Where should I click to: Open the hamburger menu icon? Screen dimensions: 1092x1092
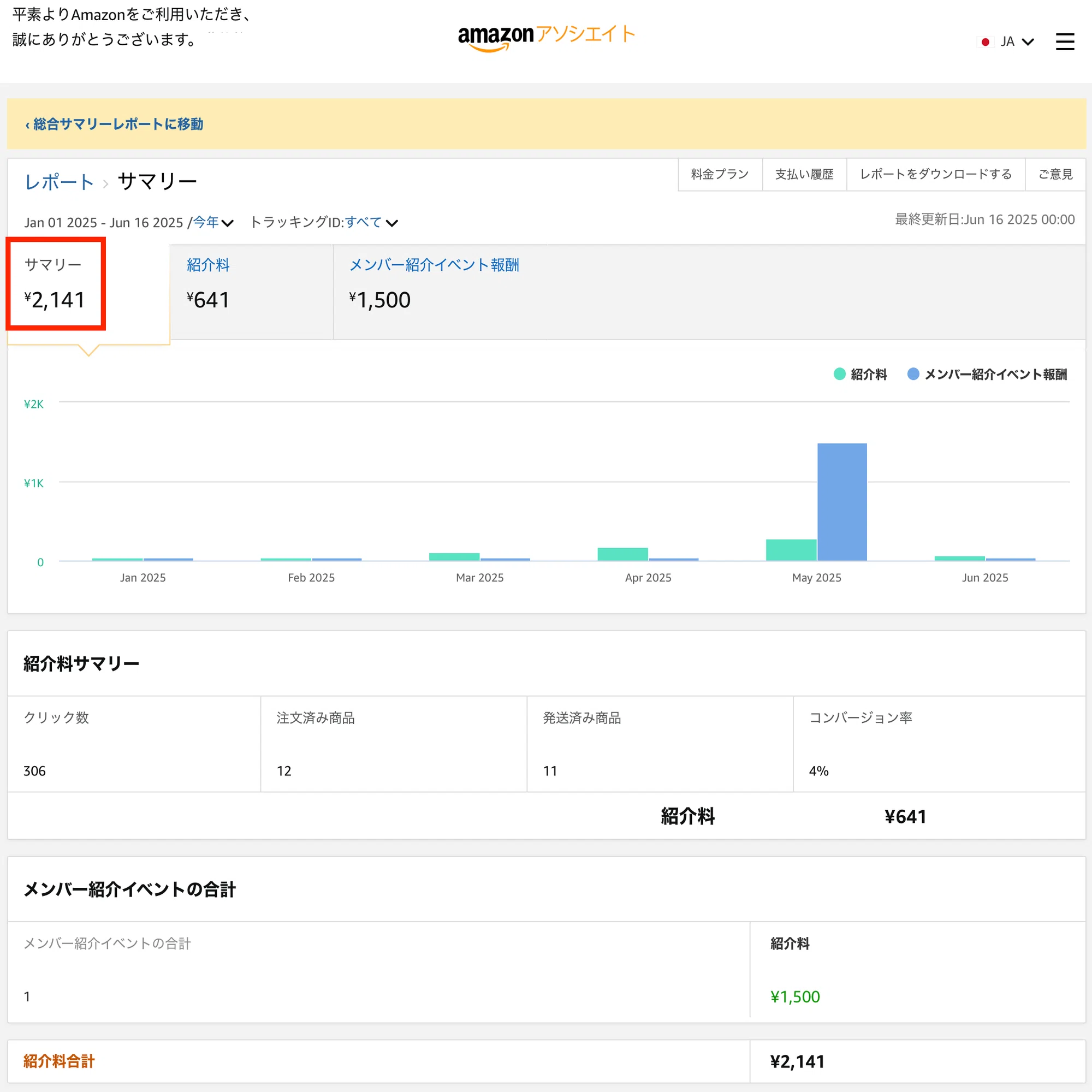(x=1065, y=41)
